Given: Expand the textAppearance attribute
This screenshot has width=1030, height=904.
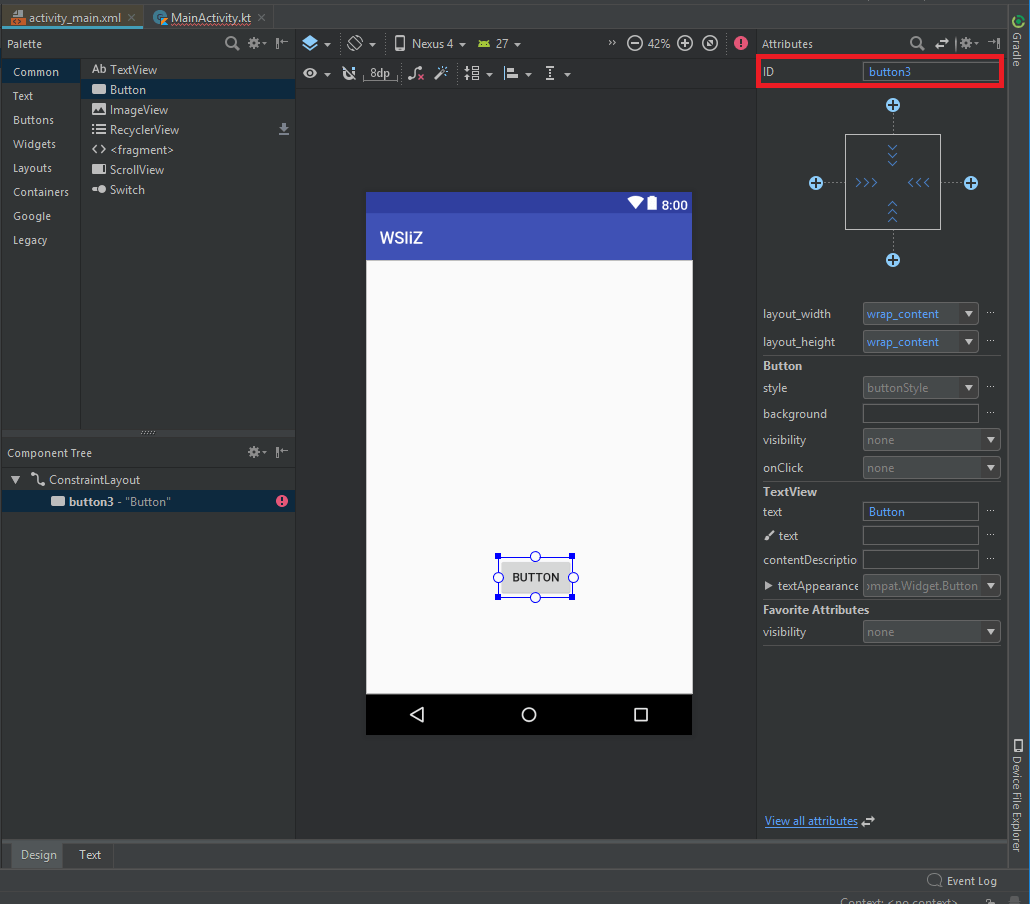Looking at the screenshot, I should [x=768, y=585].
